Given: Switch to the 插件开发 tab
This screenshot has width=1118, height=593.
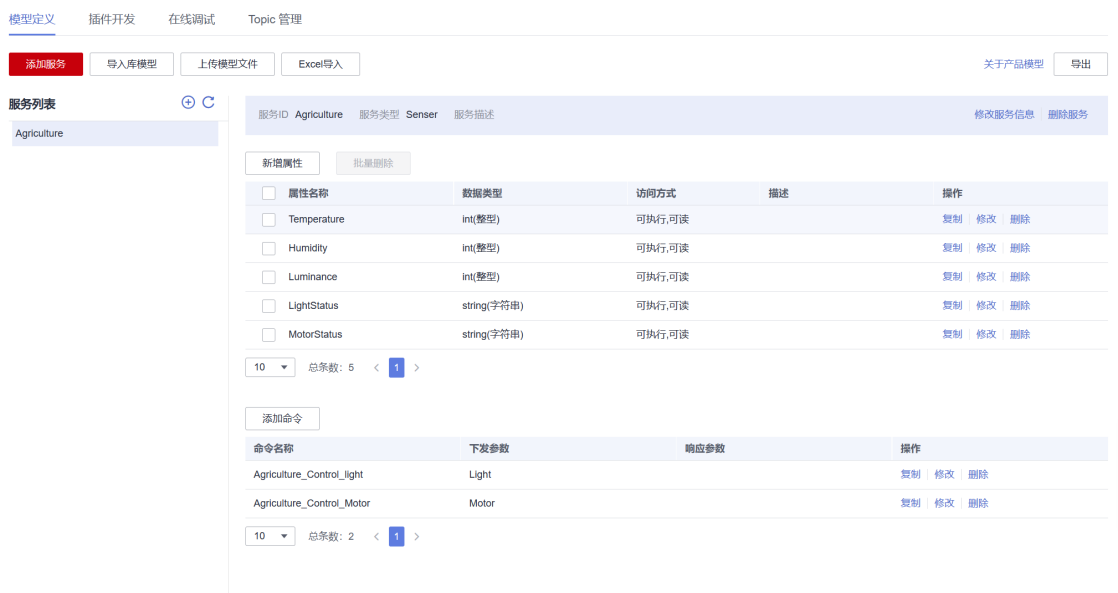Looking at the screenshot, I should click(x=112, y=19).
